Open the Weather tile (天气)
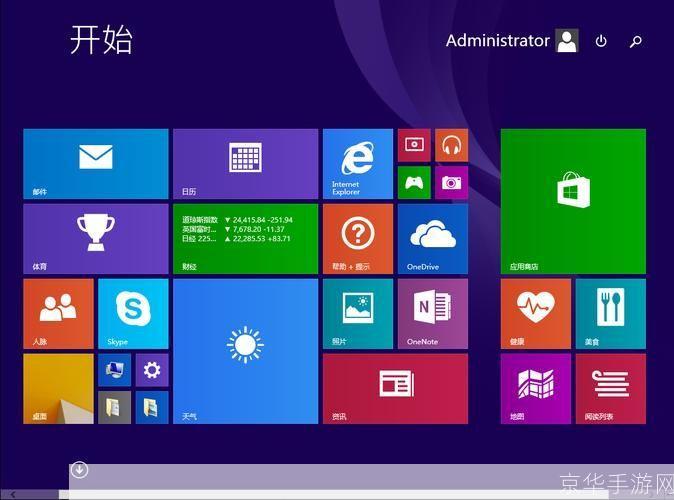 [x=245, y=351]
